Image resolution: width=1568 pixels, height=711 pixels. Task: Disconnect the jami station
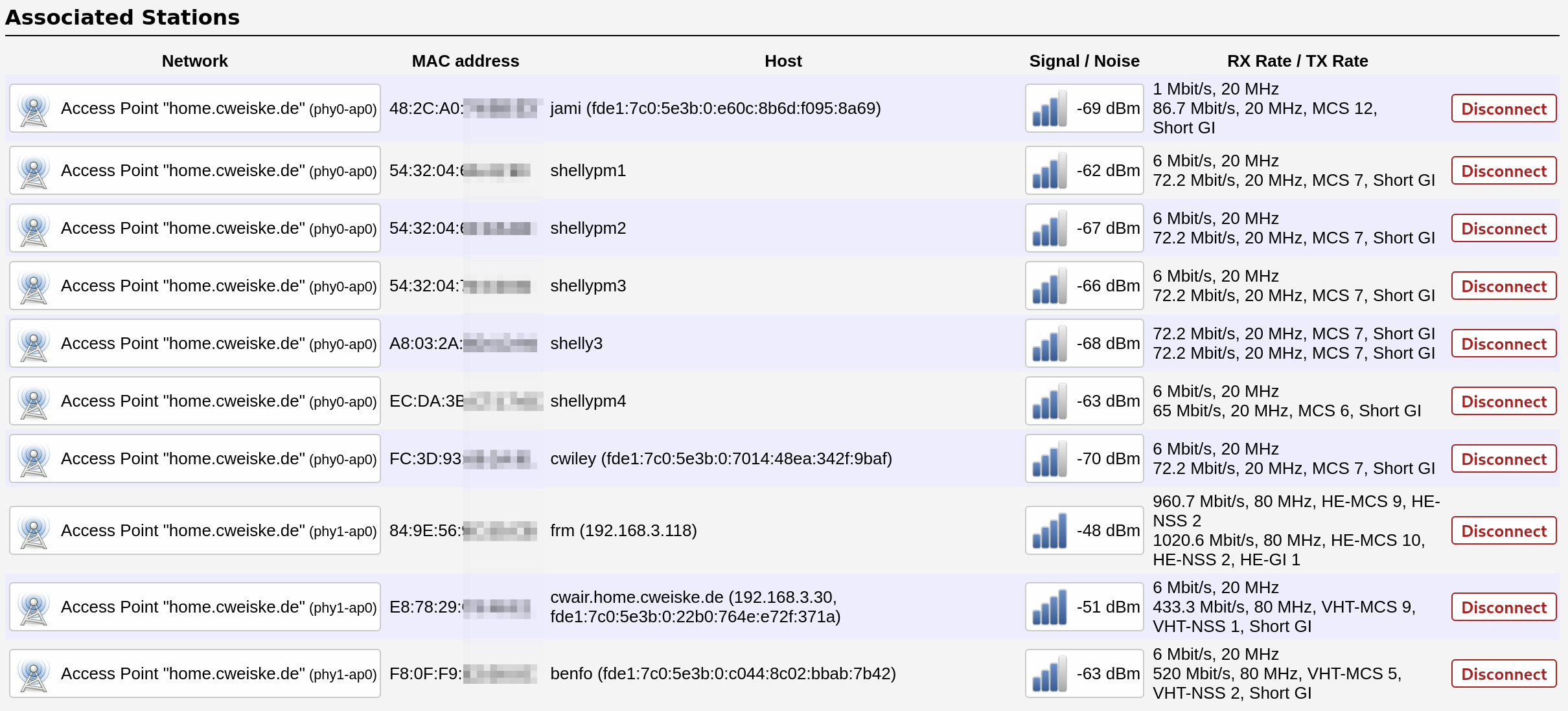(x=1503, y=109)
